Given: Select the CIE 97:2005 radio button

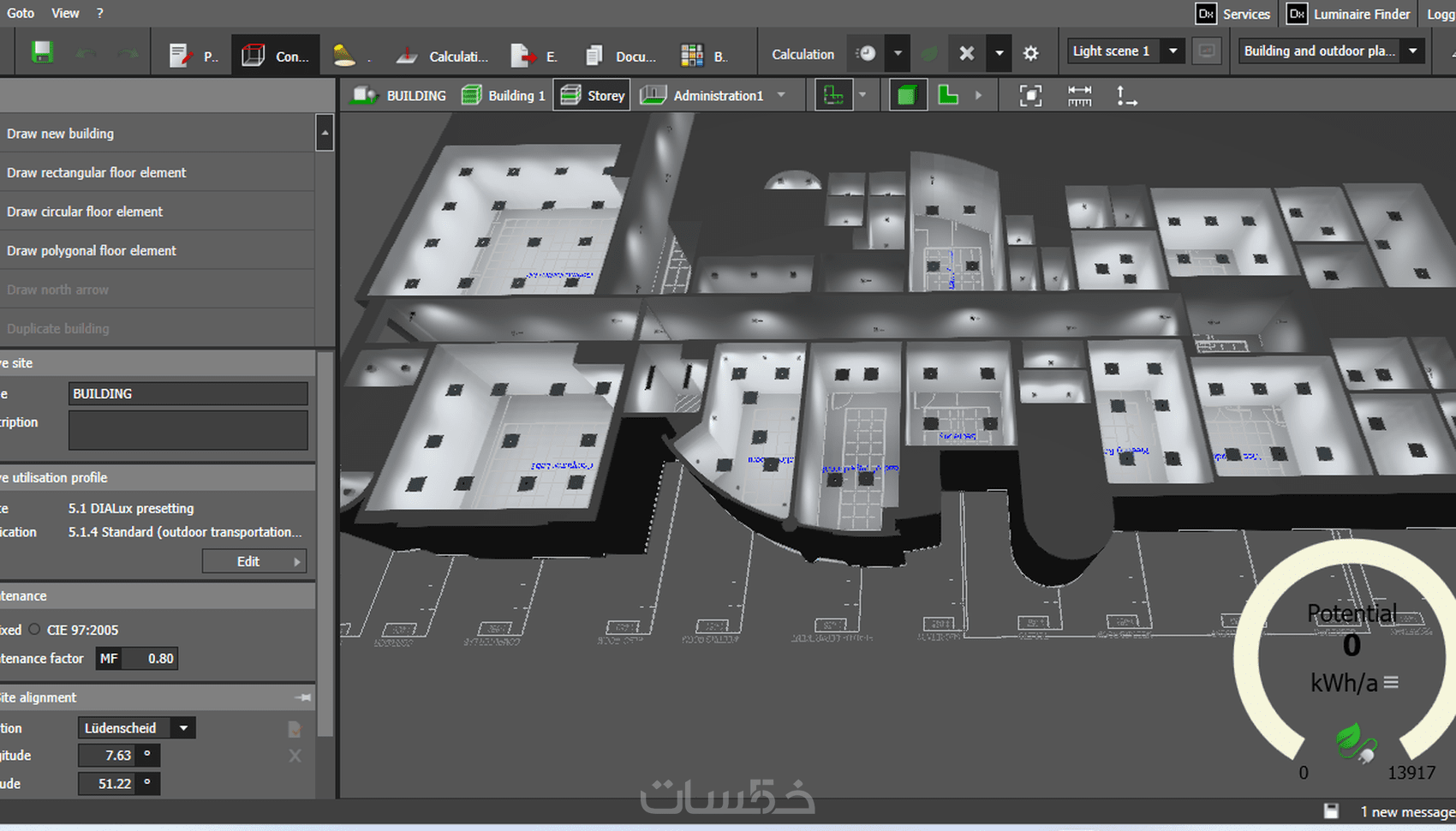Looking at the screenshot, I should (34, 630).
